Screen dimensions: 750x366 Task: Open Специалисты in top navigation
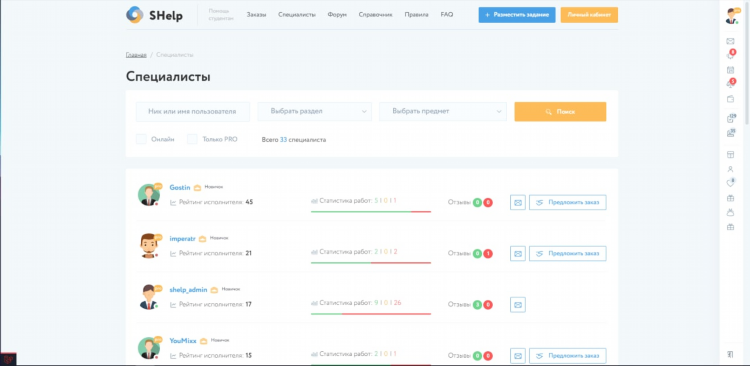297,15
